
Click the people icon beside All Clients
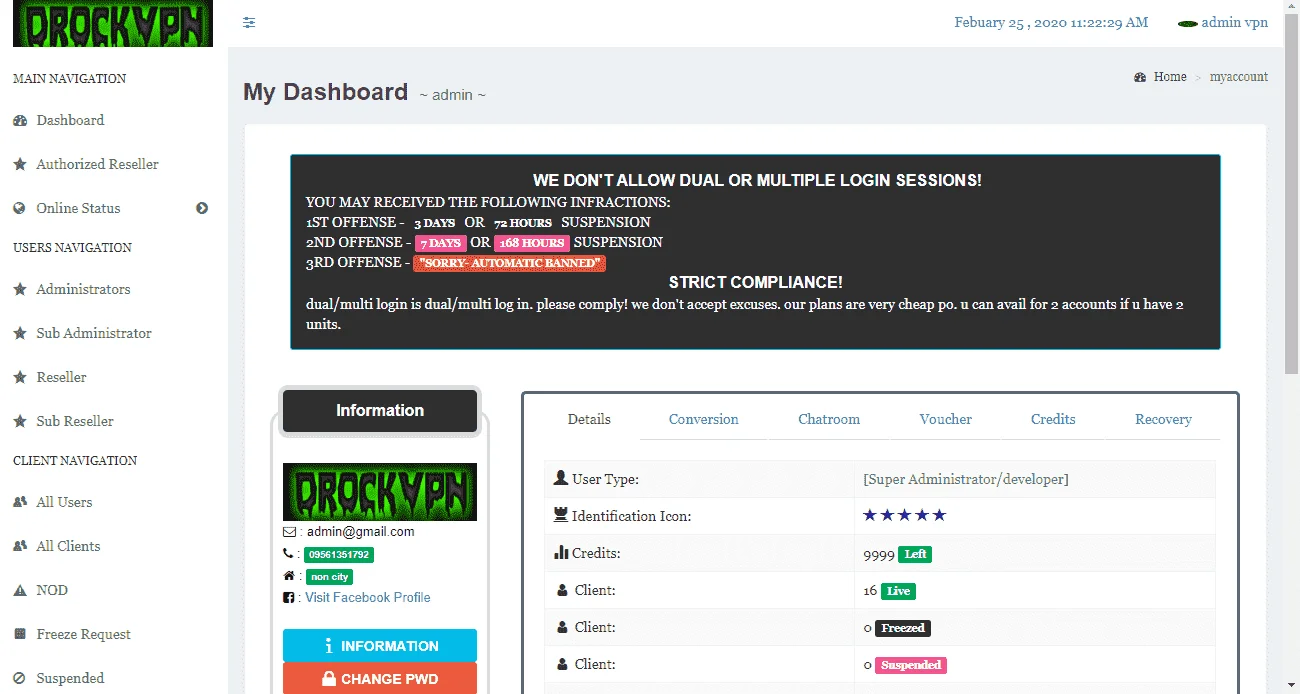point(20,546)
